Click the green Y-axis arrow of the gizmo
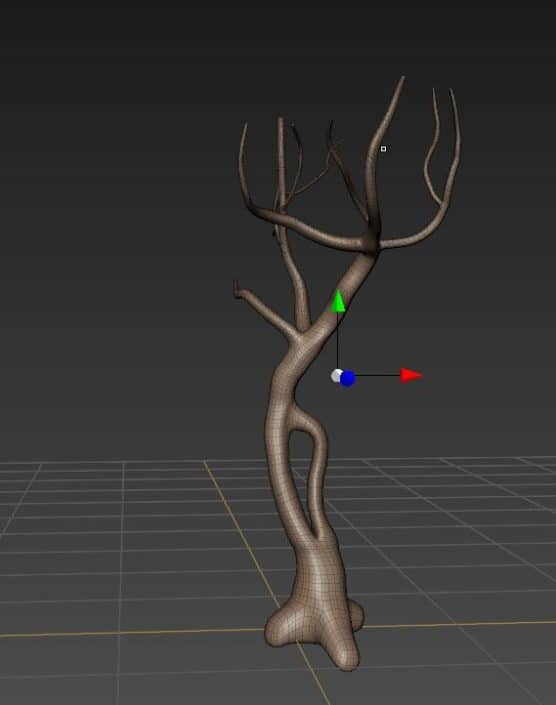The image size is (556, 705). [x=338, y=301]
